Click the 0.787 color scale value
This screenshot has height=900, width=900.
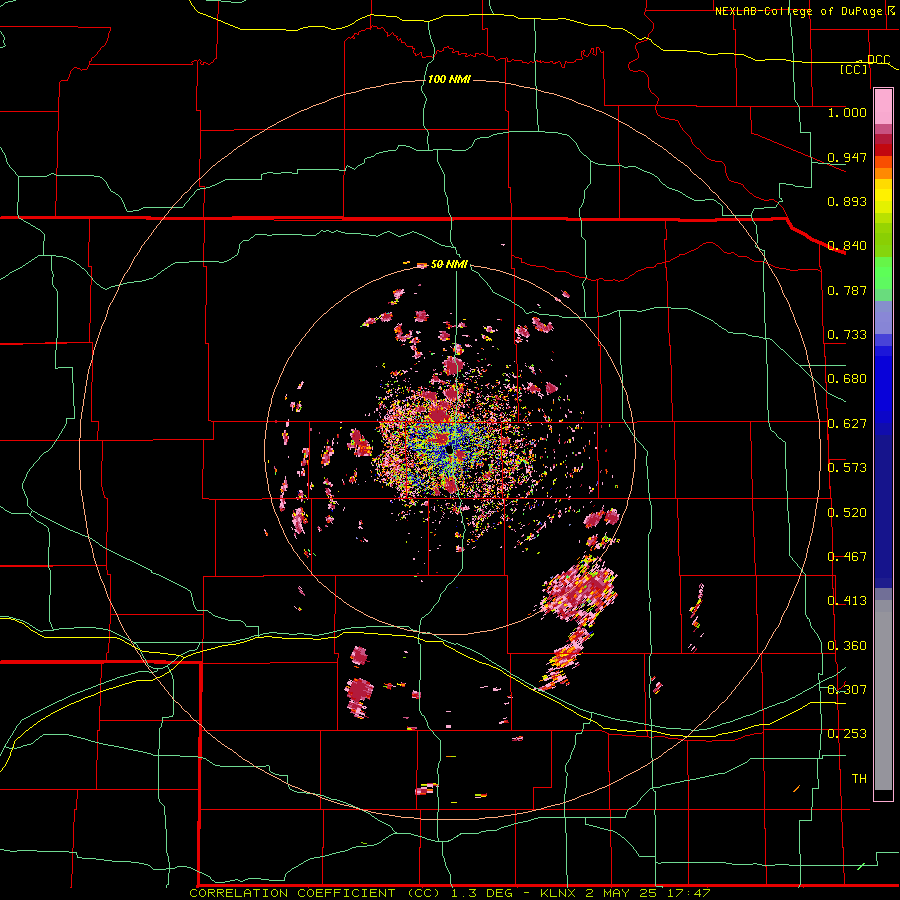(x=847, y=290)
